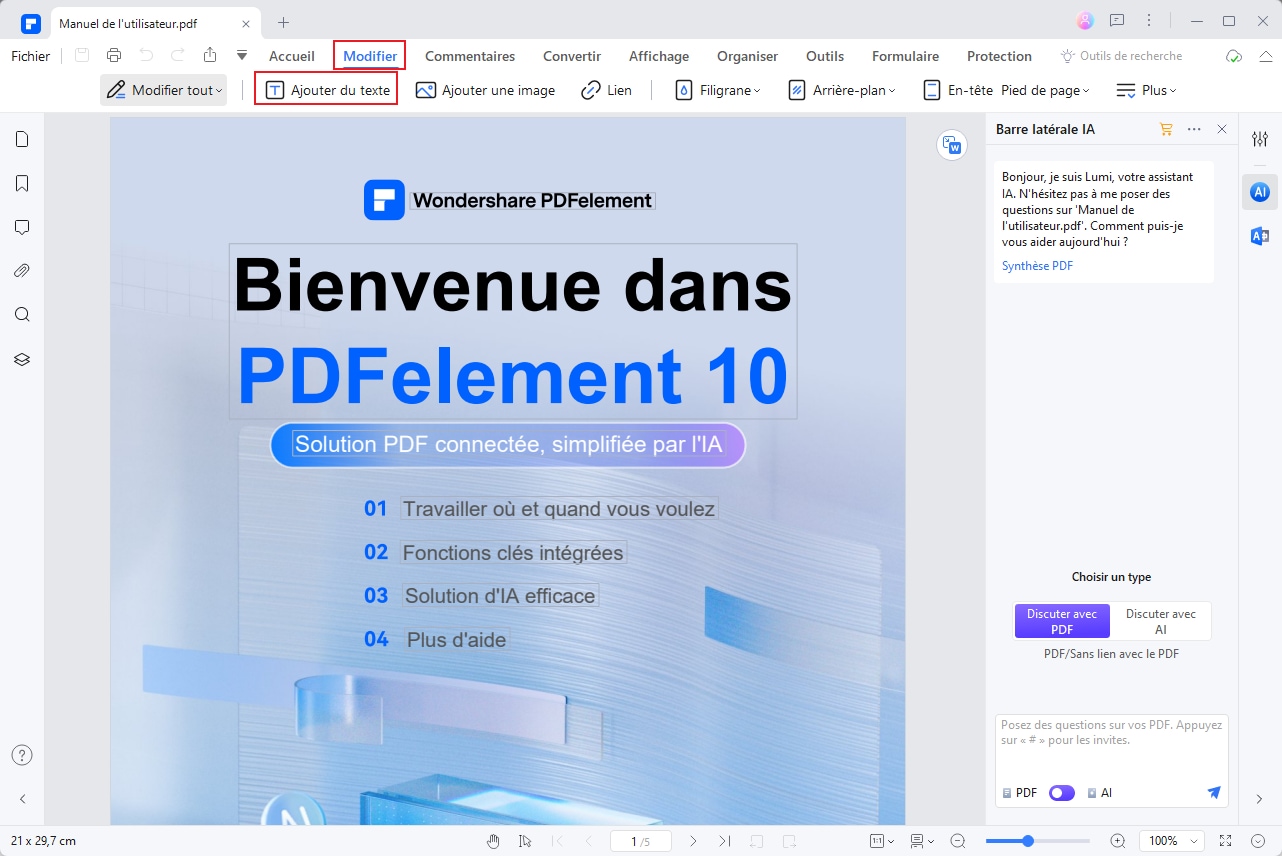Click the zoom in plus button
Image resolution: width=1282 pixels, height=856 pixels.
tap(1118, 841)
